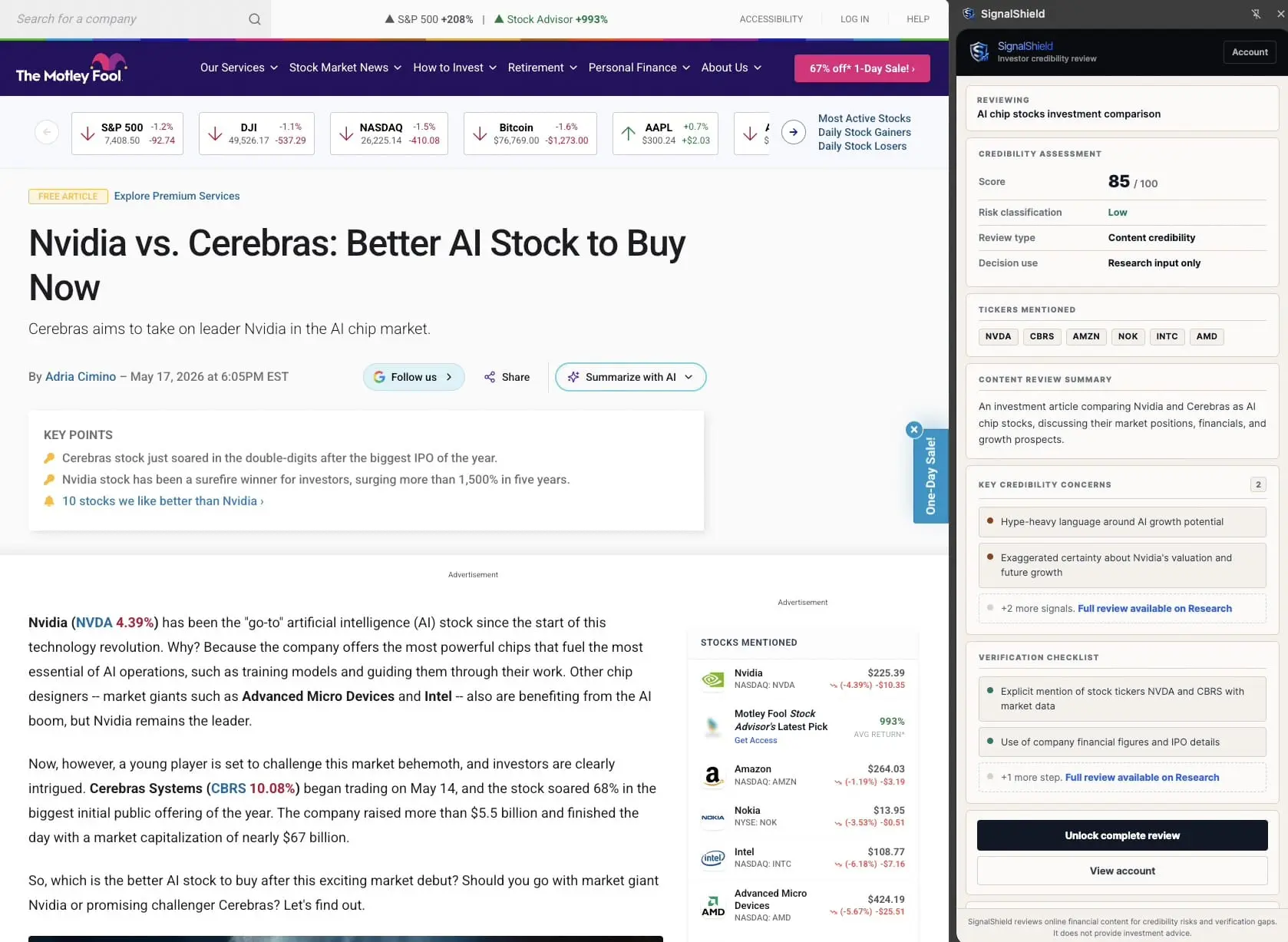Click Stock Advisor +993% in top bar
Screen dimensions: 1288x942
[550, 19]
